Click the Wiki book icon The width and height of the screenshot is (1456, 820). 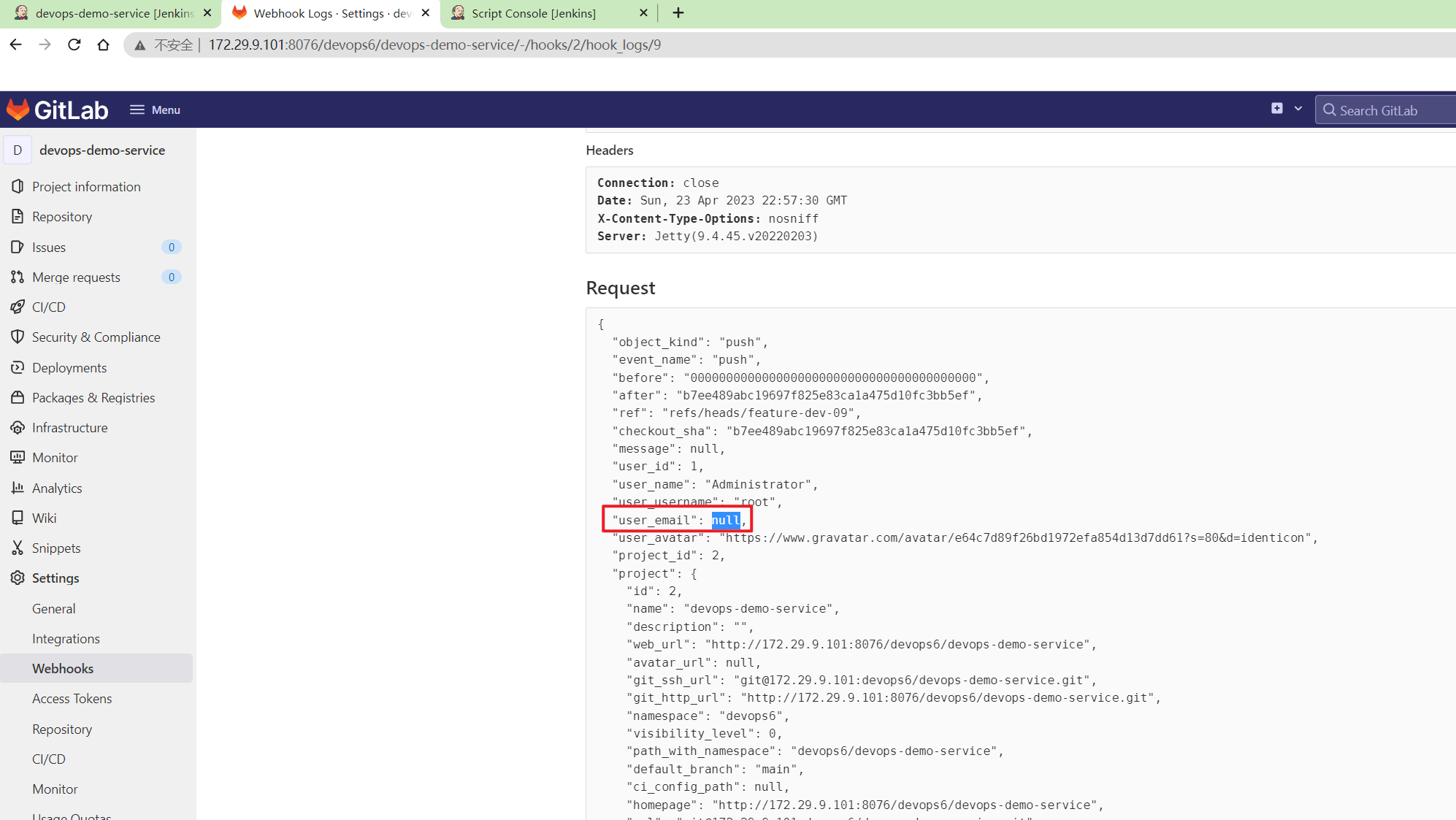click(x=18, y=518)
